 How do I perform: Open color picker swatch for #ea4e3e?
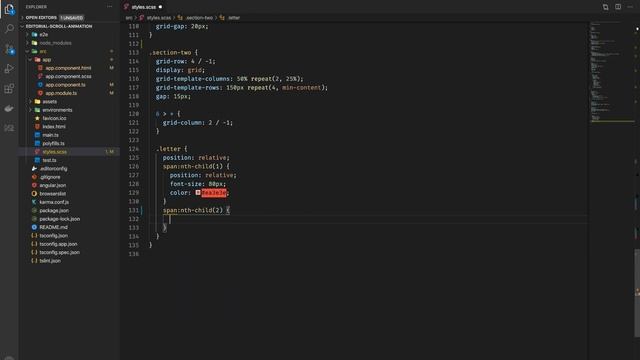198,193
